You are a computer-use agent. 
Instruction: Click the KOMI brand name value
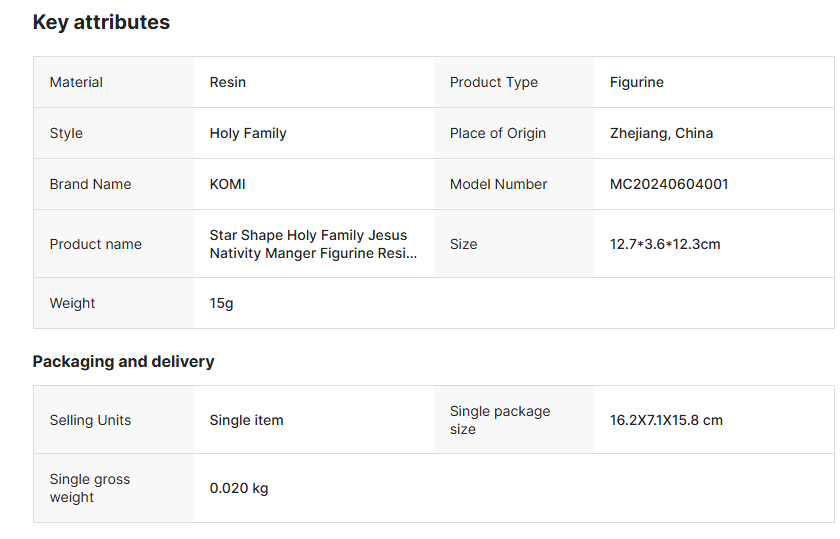[227, 184]
